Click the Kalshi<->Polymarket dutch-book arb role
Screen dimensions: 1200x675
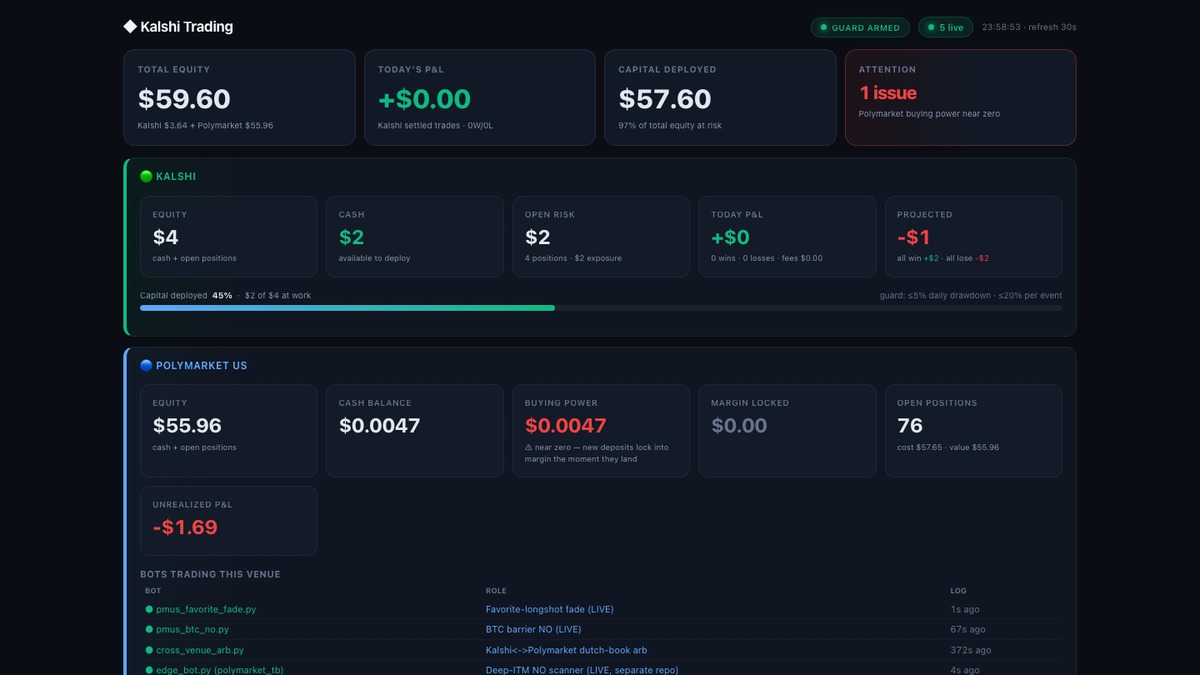pyautogui.click(x=566, y=650)
